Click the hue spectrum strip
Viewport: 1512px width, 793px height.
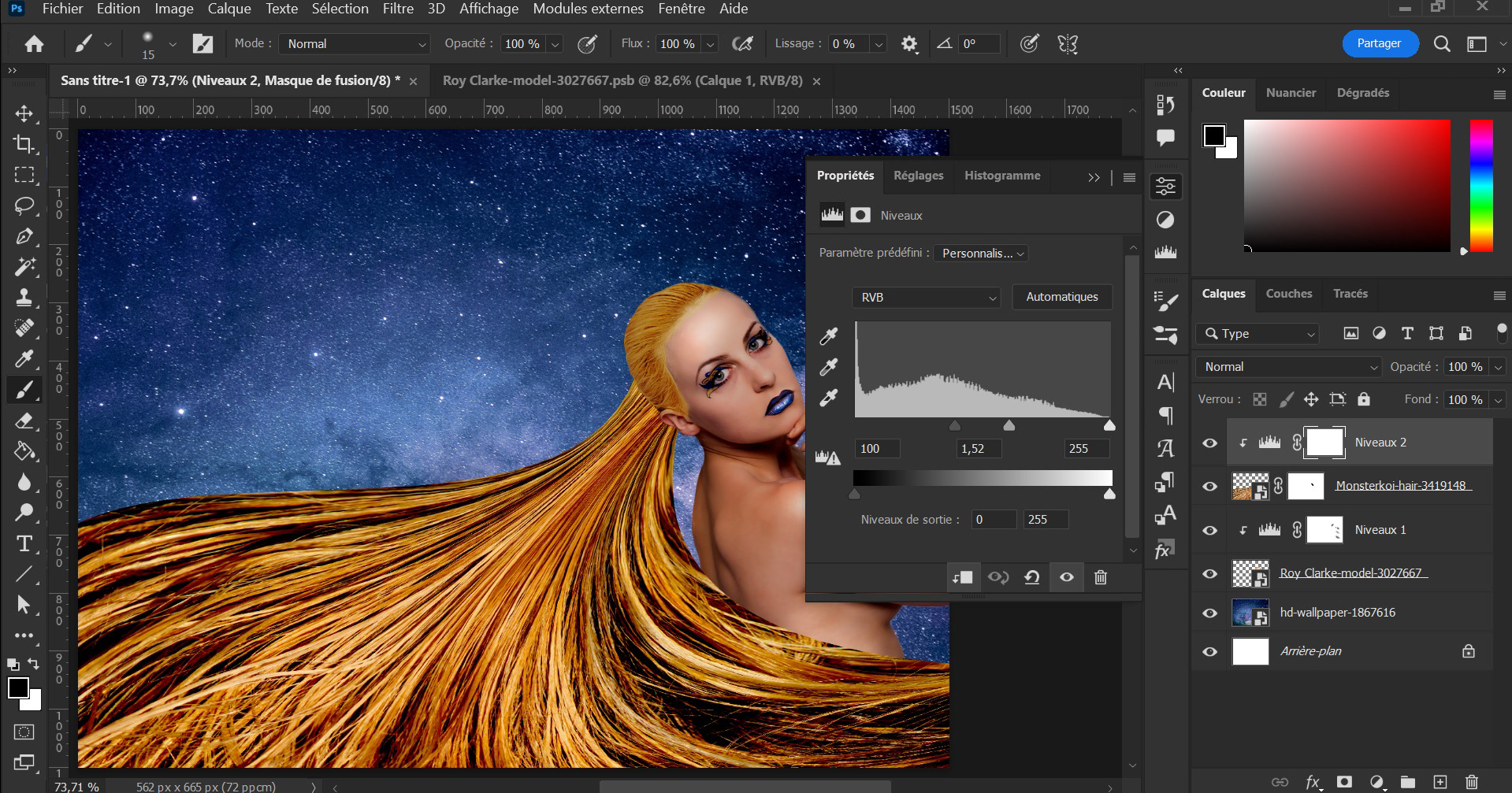click(x=1481, y=186)
